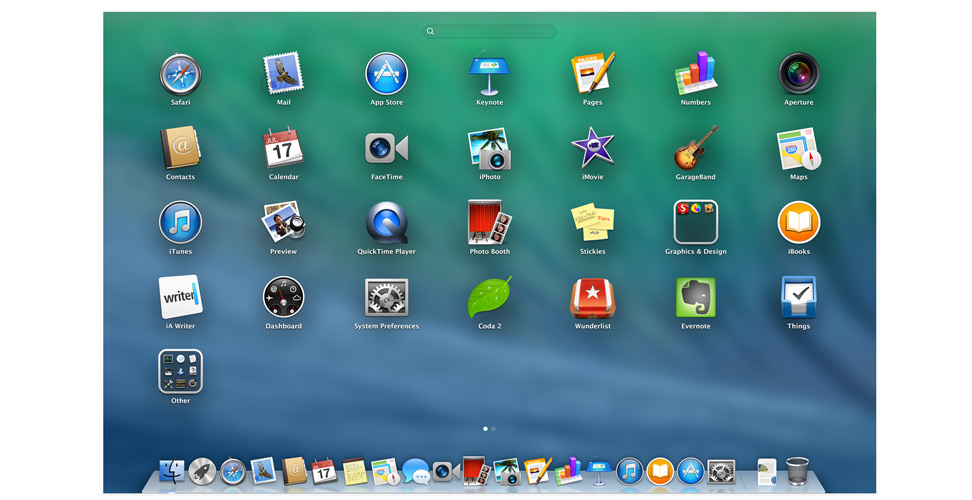This screenshot has width=972, height=500.
Task: Open iMovie star icon
Action: [x=592, y=148]
